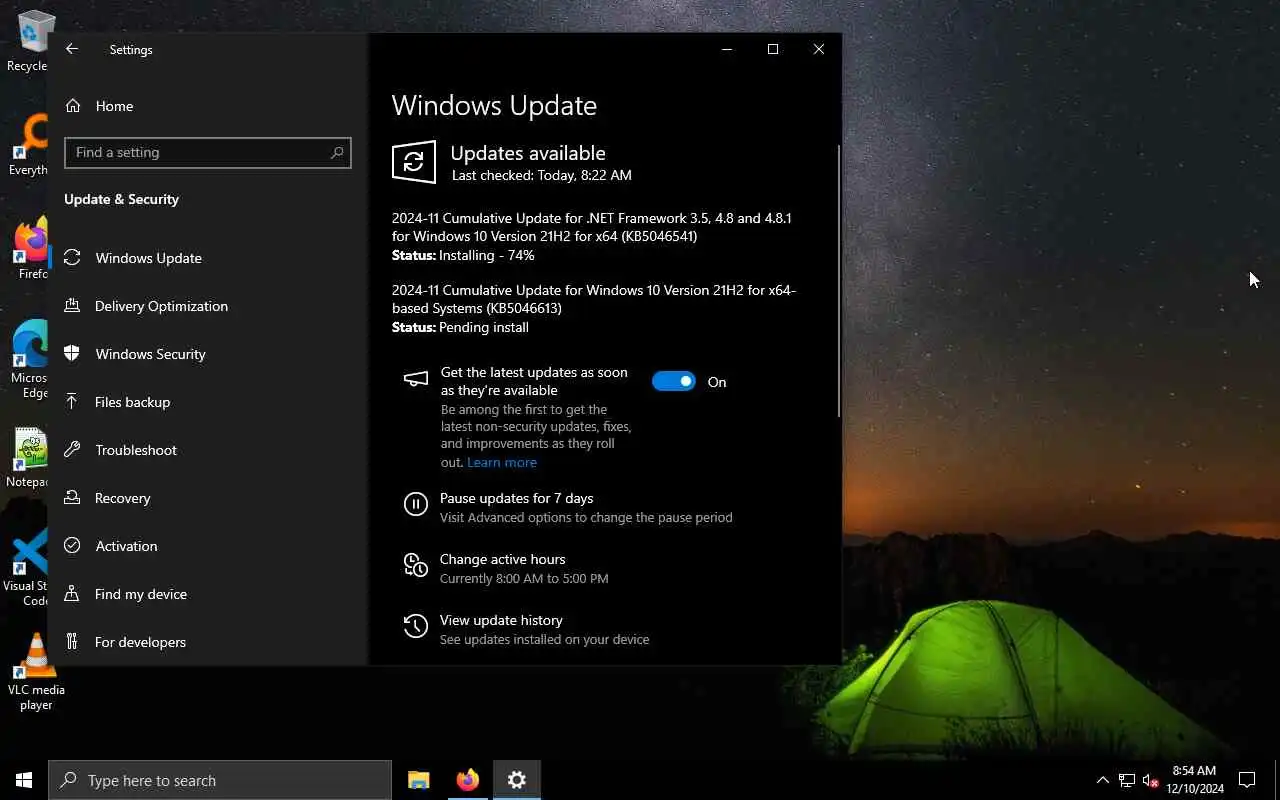Select the Recycle Bin desktop icon

point(30,40)
